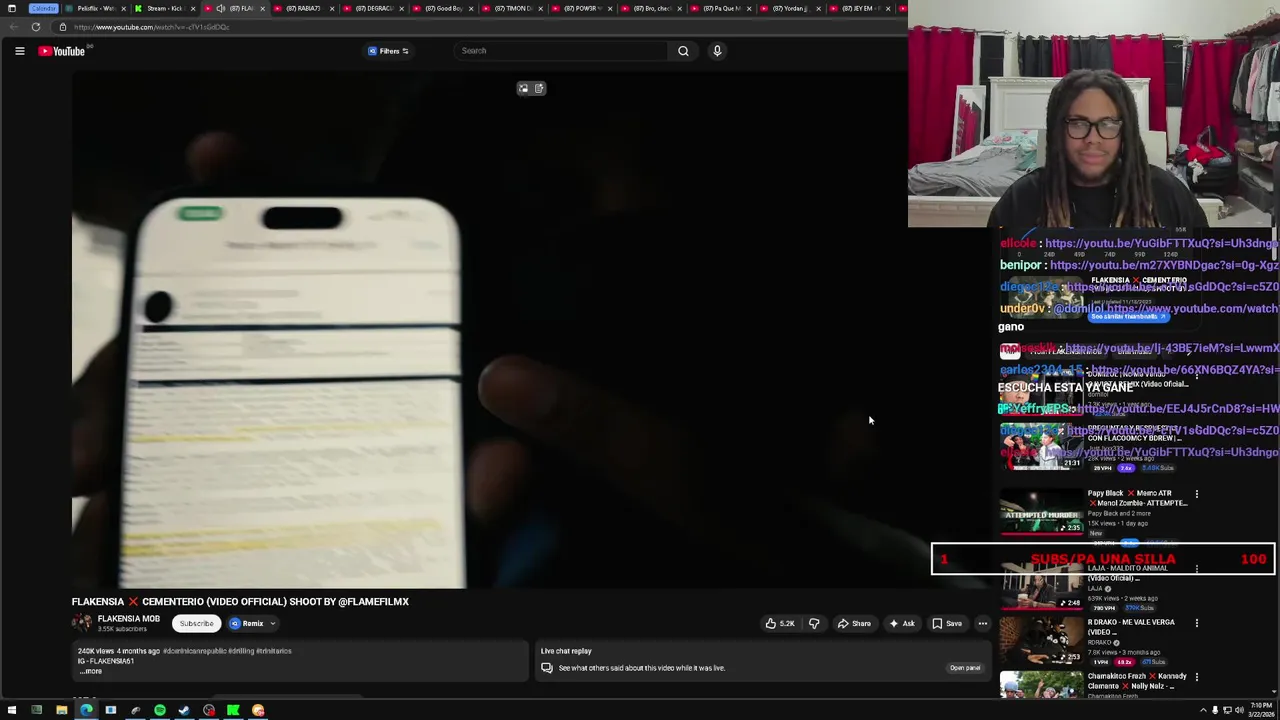Open the LAJA - MALDITO ANIMAL video thumbnail

(x=1041, y=586)
